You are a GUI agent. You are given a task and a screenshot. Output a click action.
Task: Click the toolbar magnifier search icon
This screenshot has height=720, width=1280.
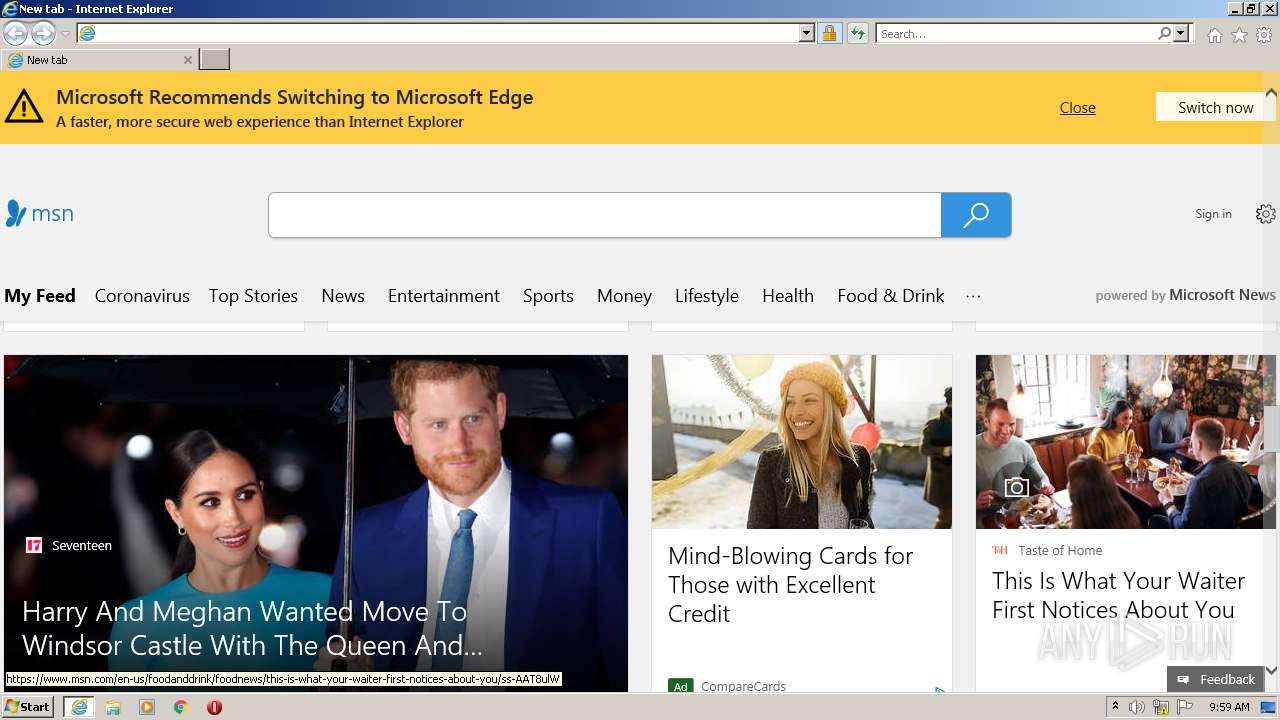[x=1165, y=33]
